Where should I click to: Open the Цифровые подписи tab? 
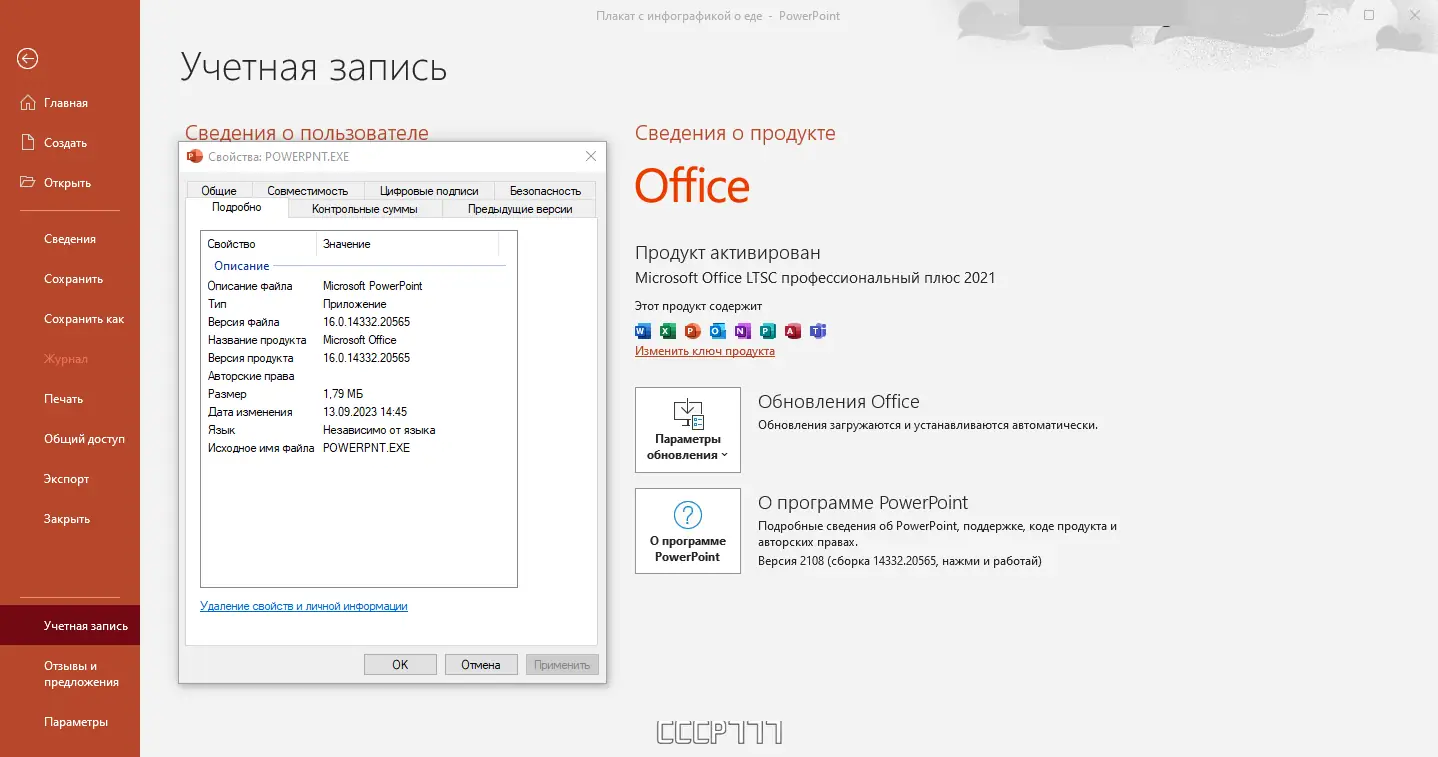[x=429, y=190]
